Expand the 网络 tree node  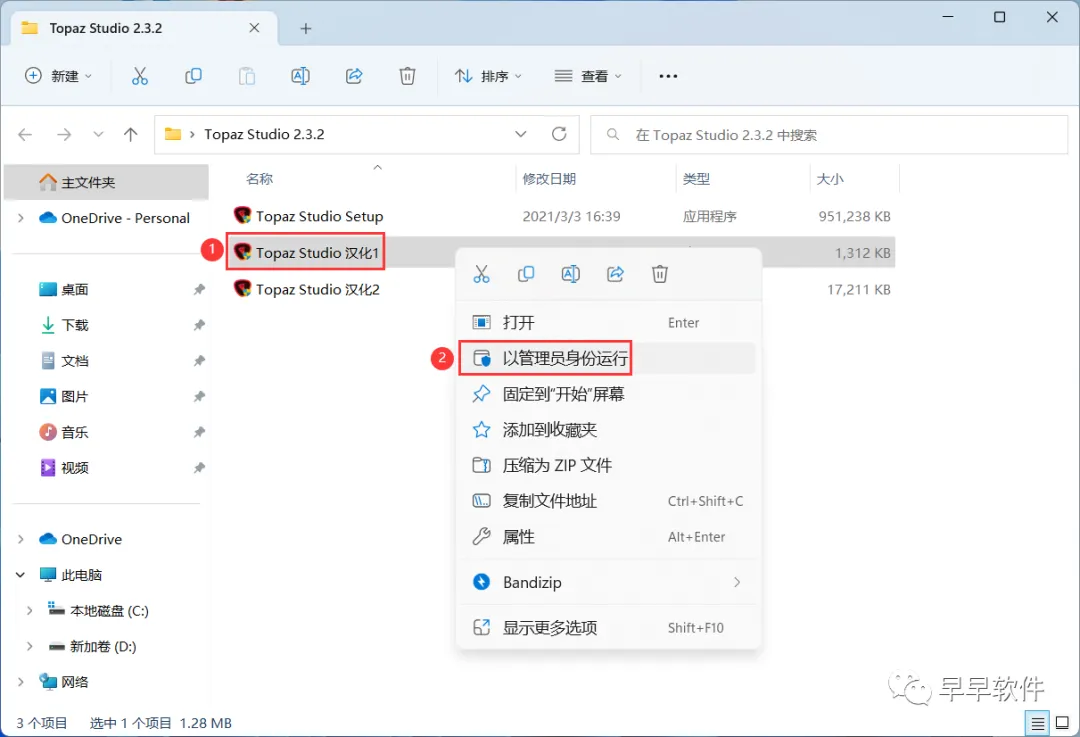tap(21, 682)
